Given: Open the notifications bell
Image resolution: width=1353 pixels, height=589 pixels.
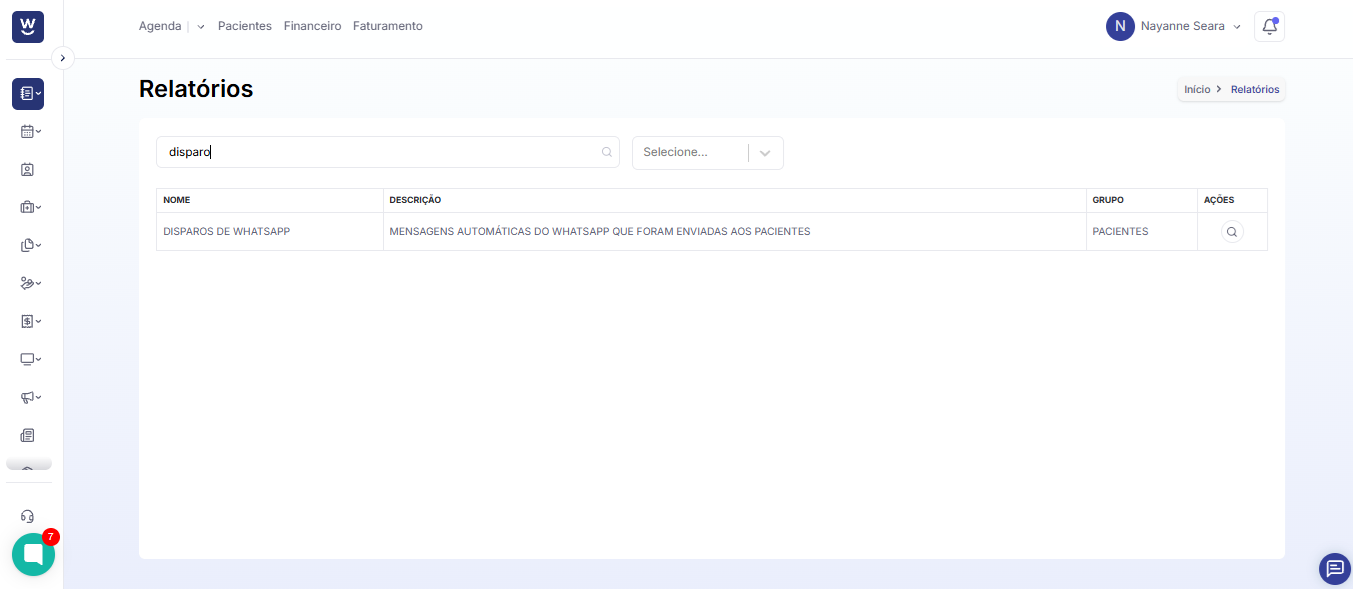Looking at the screenshot, I should tap(1269, 27).
